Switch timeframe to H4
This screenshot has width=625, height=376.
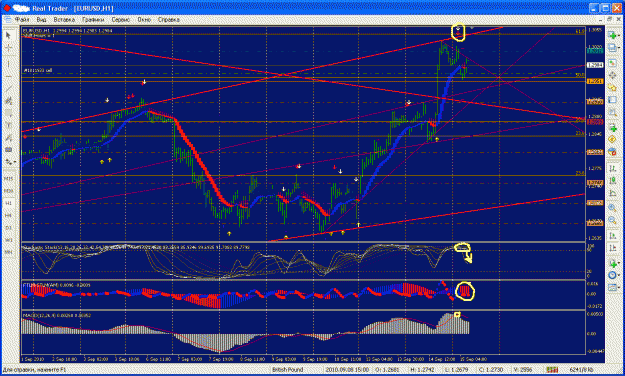8,216
